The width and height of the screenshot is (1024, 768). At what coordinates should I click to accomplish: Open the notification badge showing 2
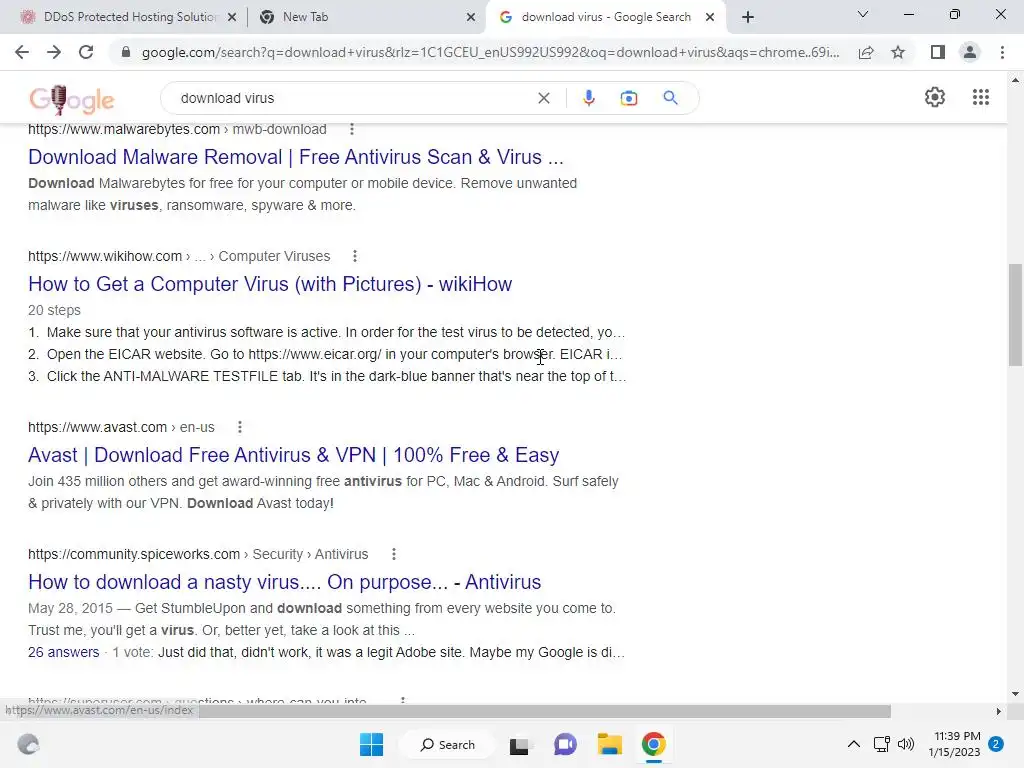point(996,744)
